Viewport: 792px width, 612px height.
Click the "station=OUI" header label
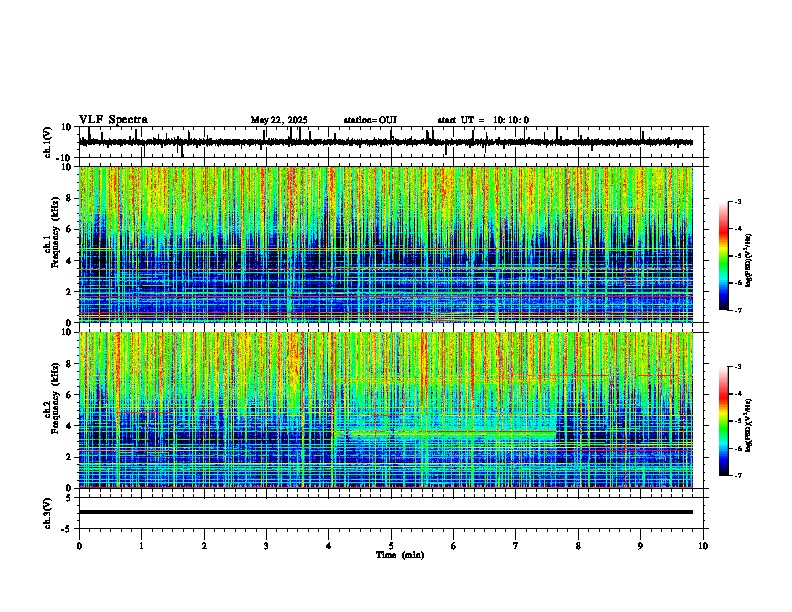pyautogui.click(x=370, y=120)
